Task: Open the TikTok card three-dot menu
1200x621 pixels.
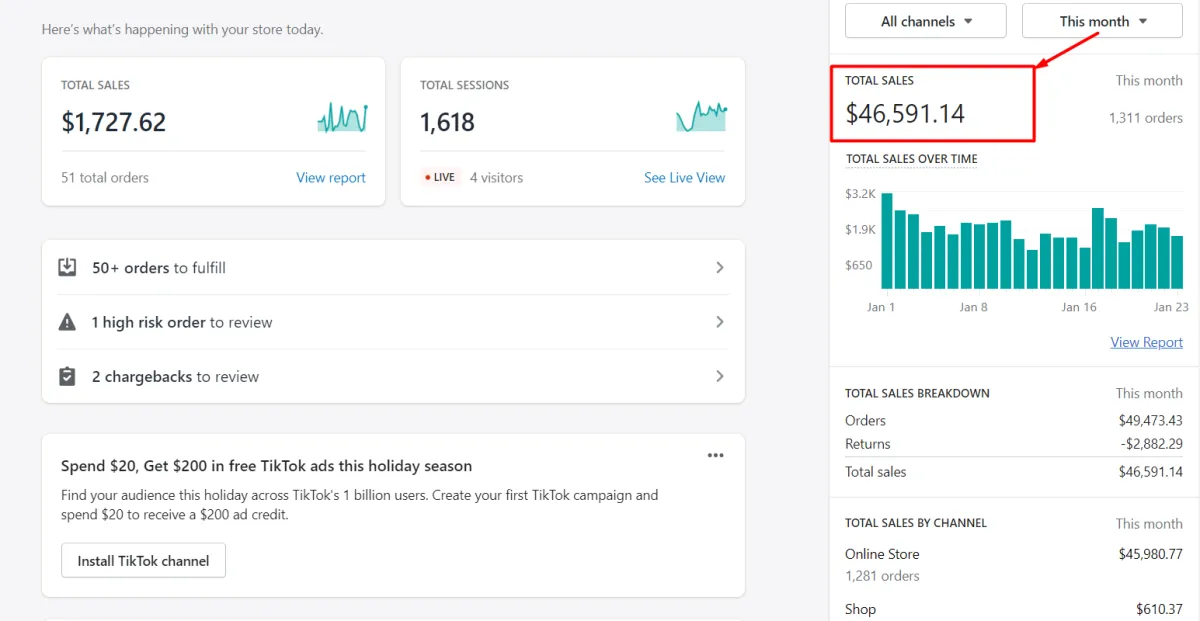Action: 715,455
